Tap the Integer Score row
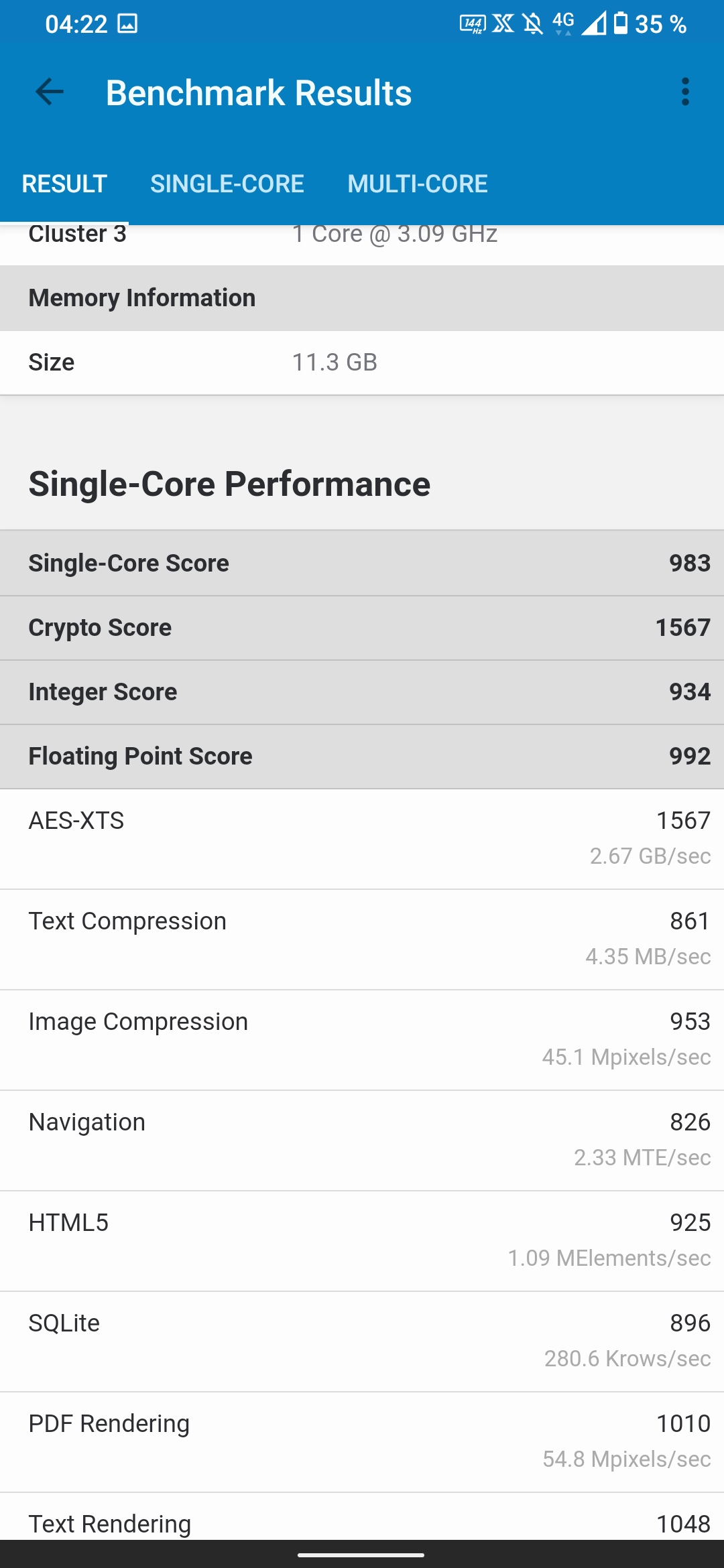The image size is (724, 1568). point(362,692)
